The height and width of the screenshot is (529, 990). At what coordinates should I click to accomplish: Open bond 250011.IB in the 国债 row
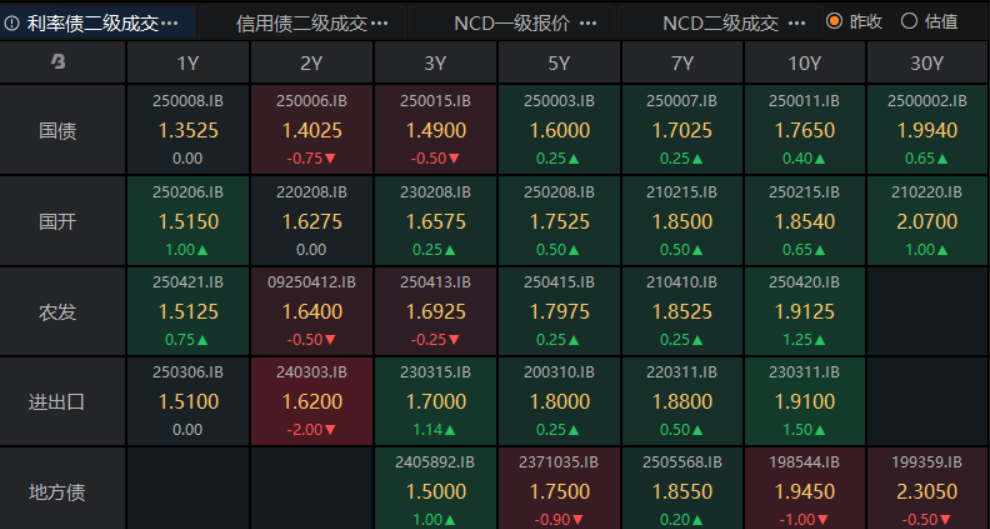pyautogui.click(x=804, y=130)
